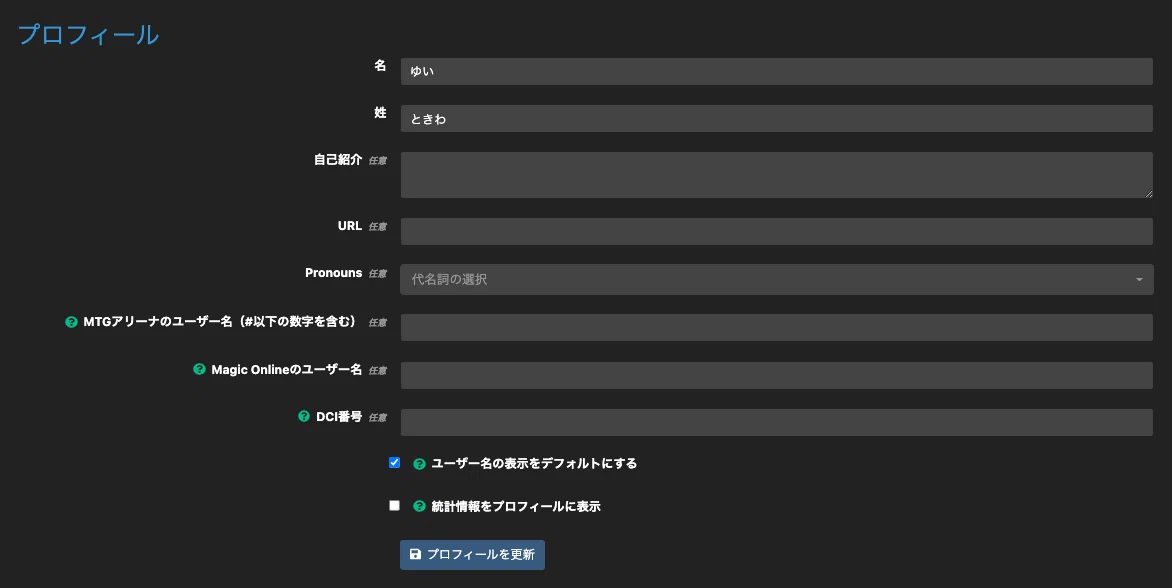Click help icon beside ユーザー名の表示をデフォルトにする

[x=419, y=464]
